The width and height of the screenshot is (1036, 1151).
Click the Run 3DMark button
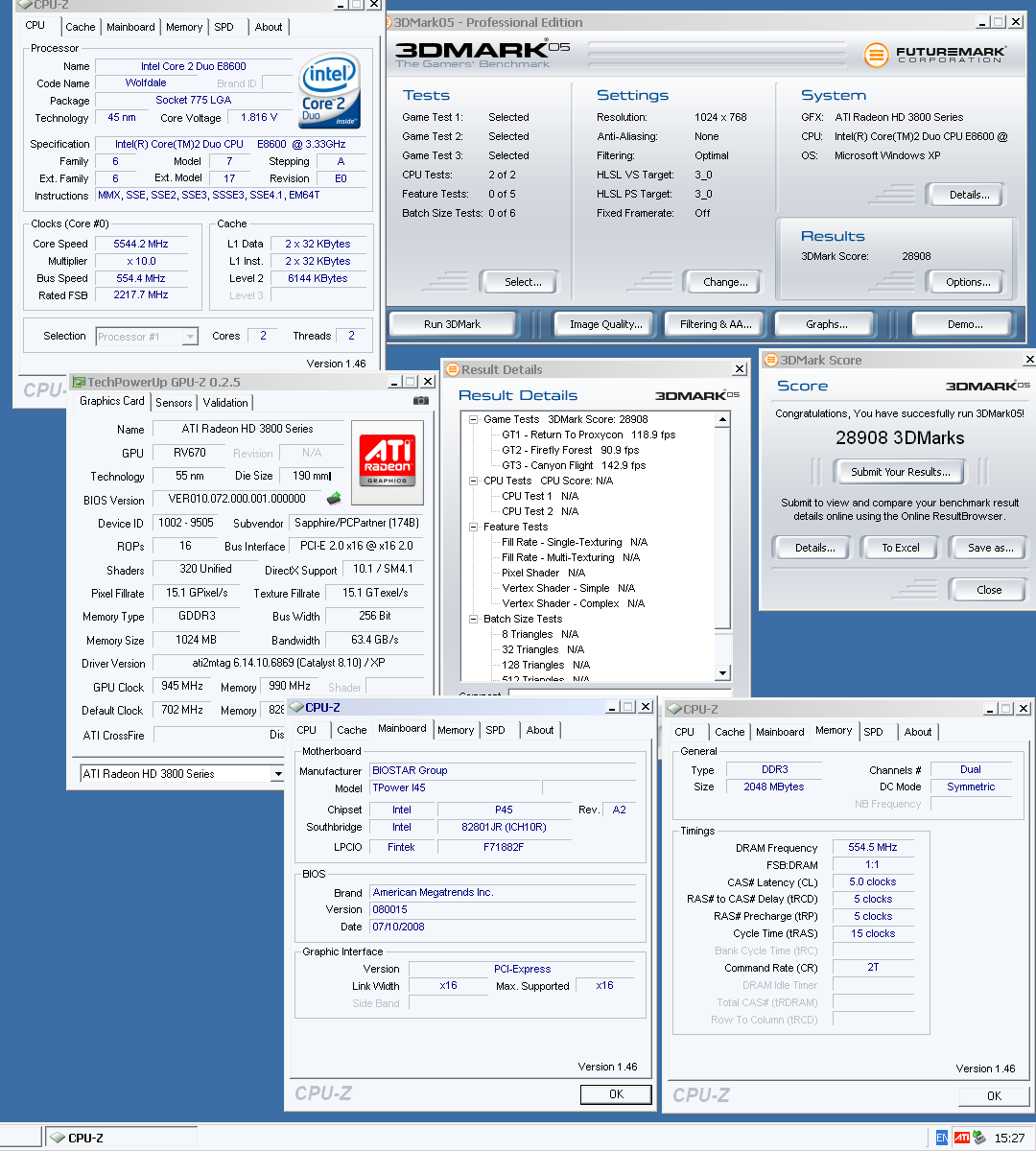click(452, 324)
